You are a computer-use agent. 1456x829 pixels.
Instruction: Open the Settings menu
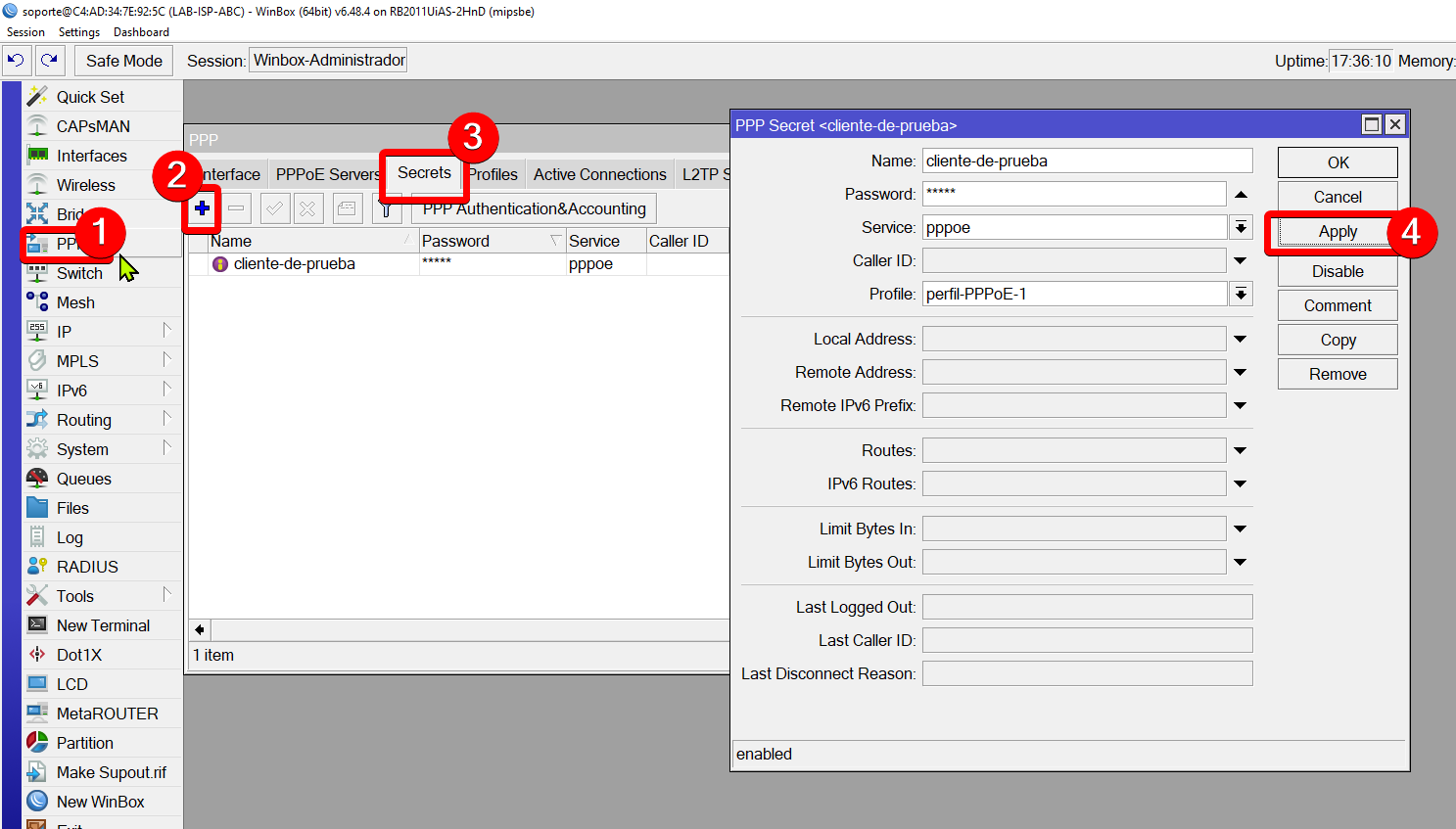tap(79, 32)
